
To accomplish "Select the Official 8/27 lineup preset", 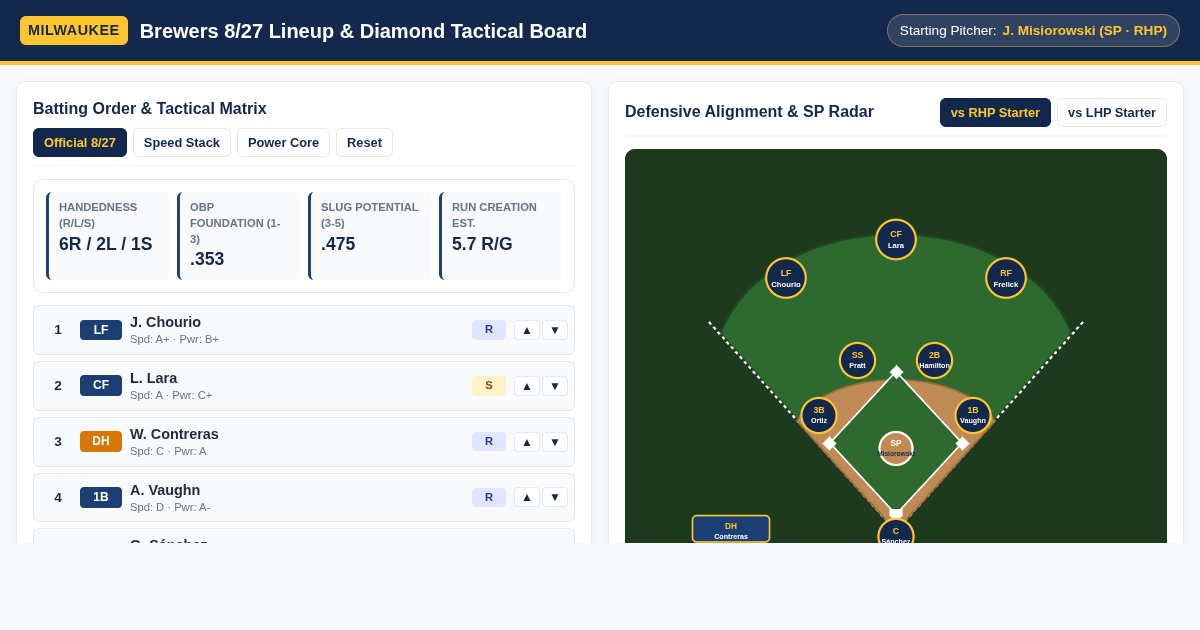I will [80, 142].
